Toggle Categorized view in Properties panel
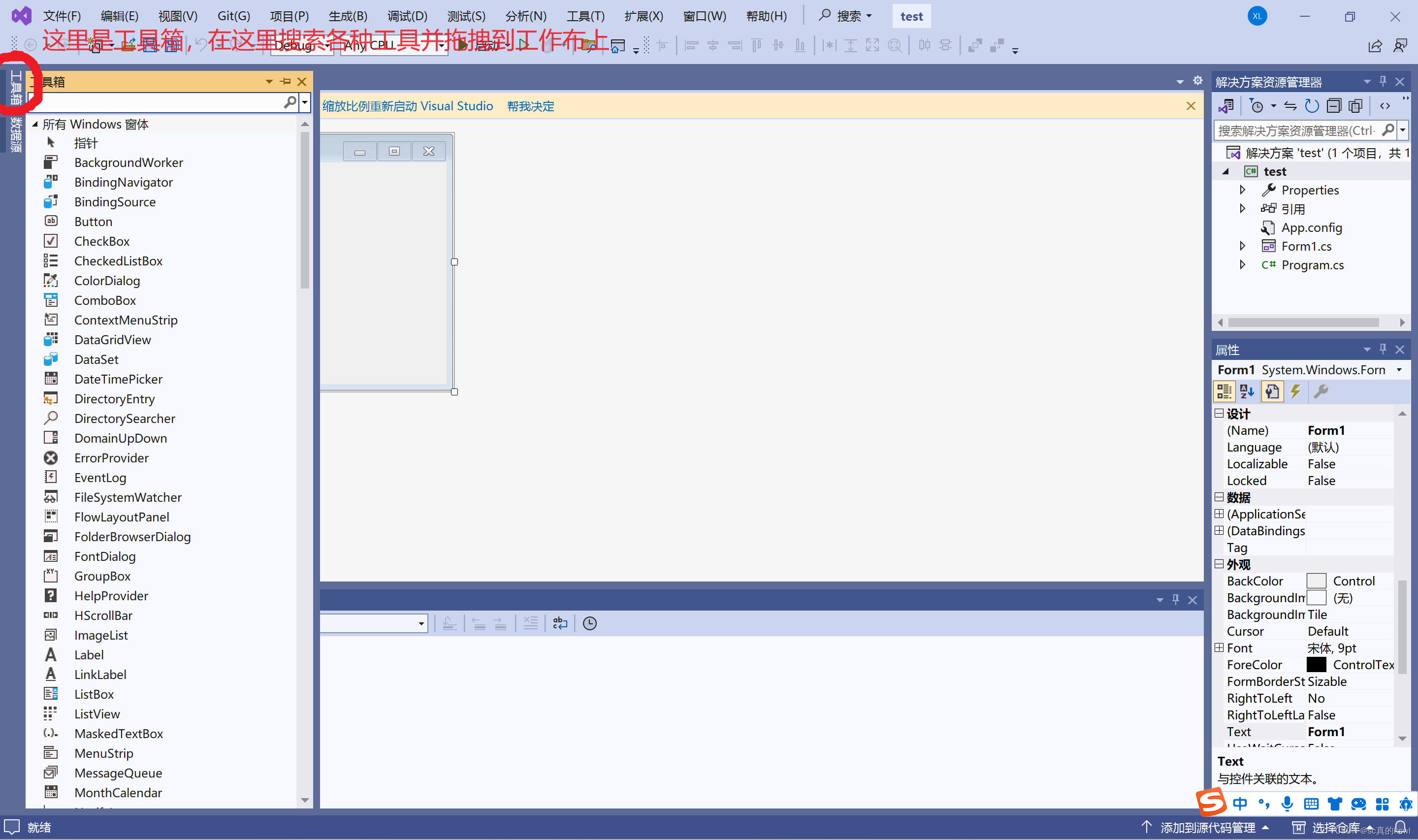This screenshot has width=1418, height=840. click(x=1224, y=391)
